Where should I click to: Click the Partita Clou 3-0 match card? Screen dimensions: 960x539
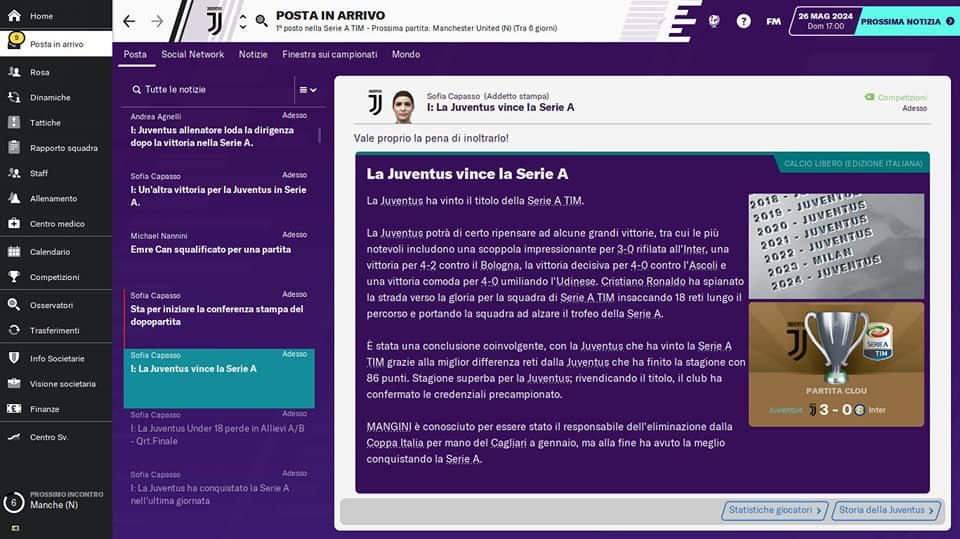click(x=836, y=364)
